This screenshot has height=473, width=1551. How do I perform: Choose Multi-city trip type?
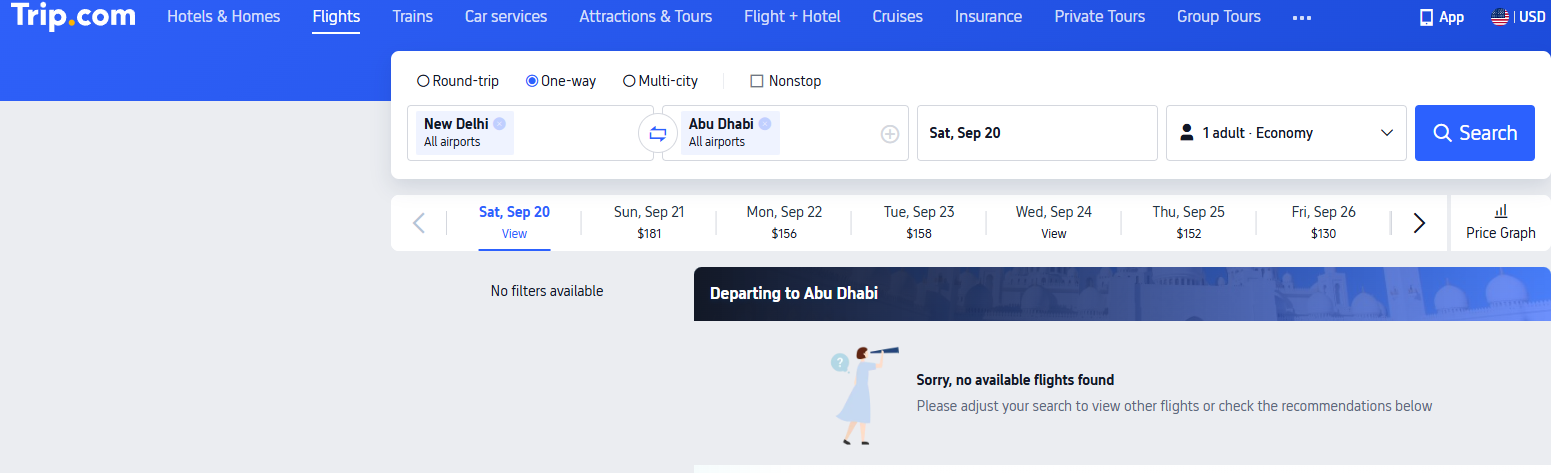629,81
